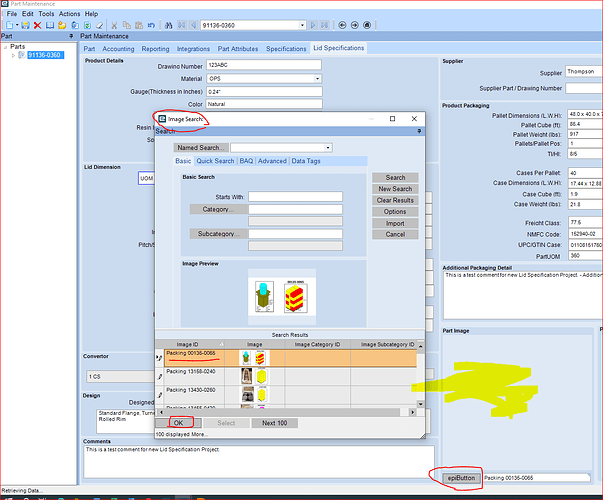The width and height of the screenshot is (603, 500).
Task: Click the epiButton button
Action: 461,478
